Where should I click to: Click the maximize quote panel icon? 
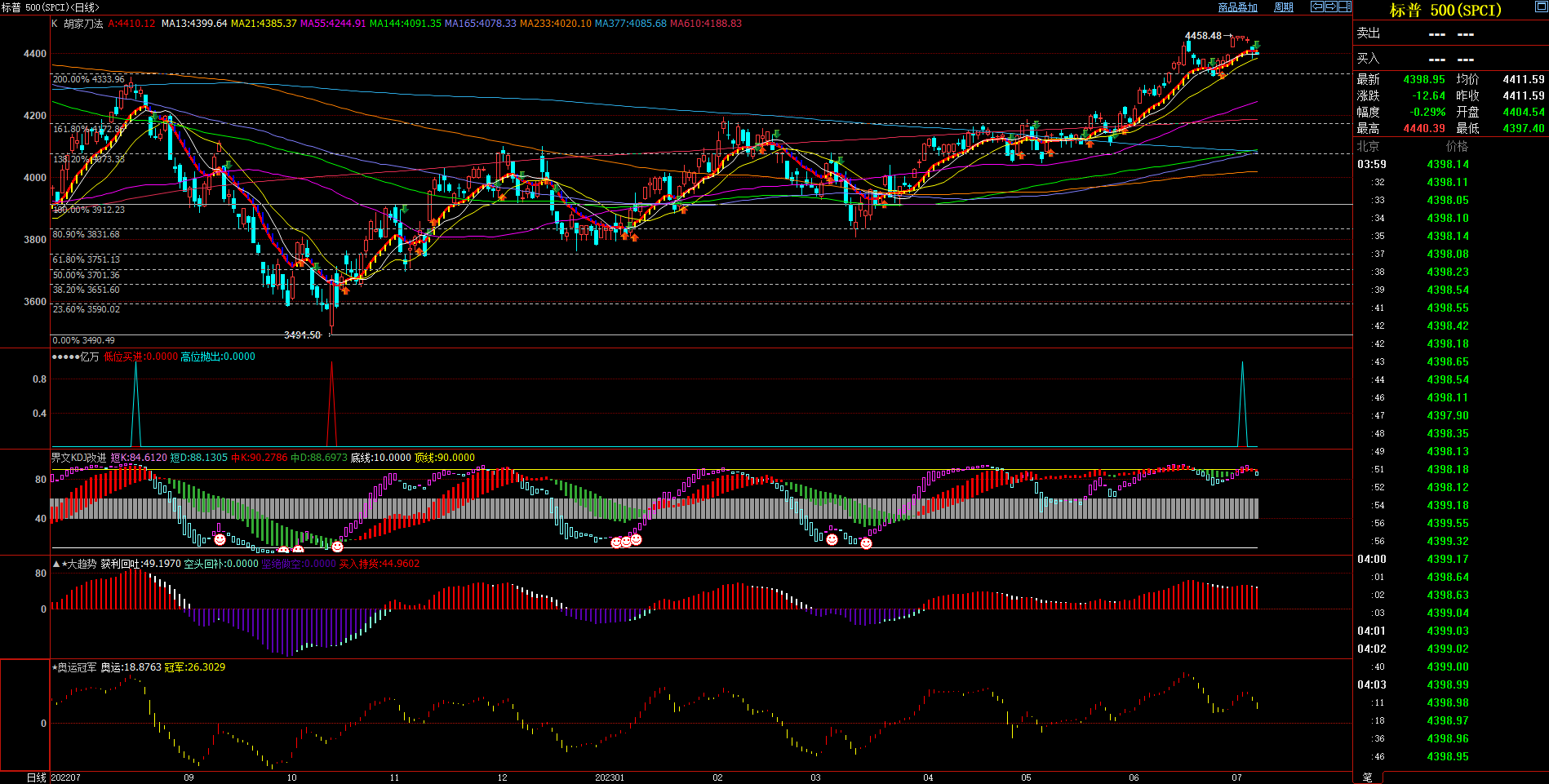[x=1541, y=7]
